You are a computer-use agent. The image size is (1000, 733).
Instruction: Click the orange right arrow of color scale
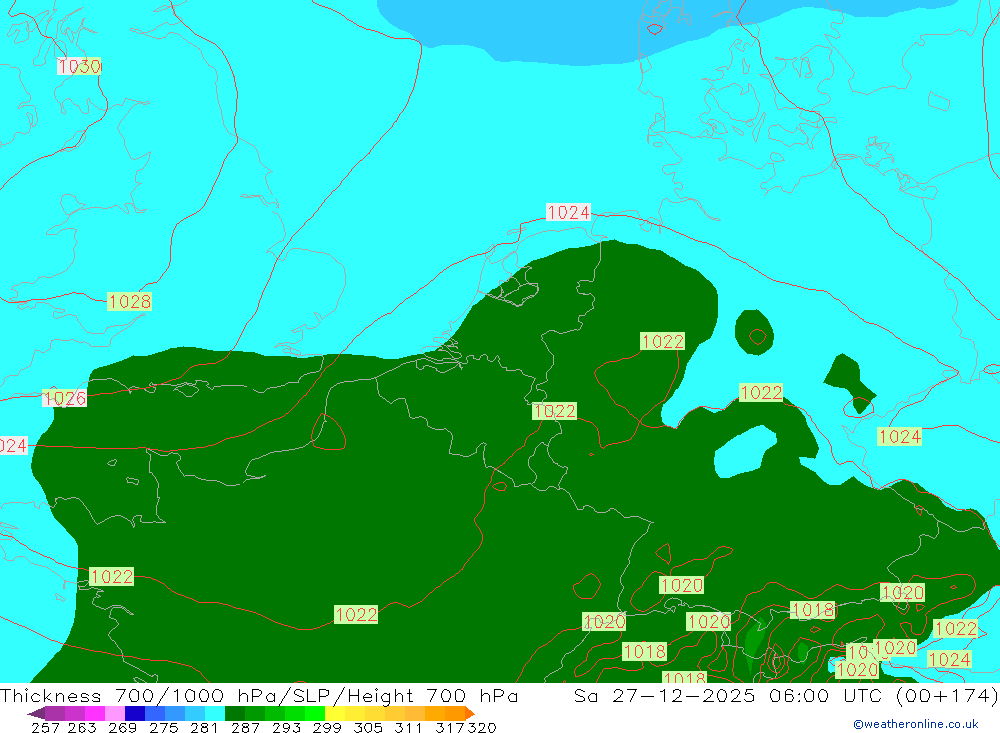[x=469, y=713]
